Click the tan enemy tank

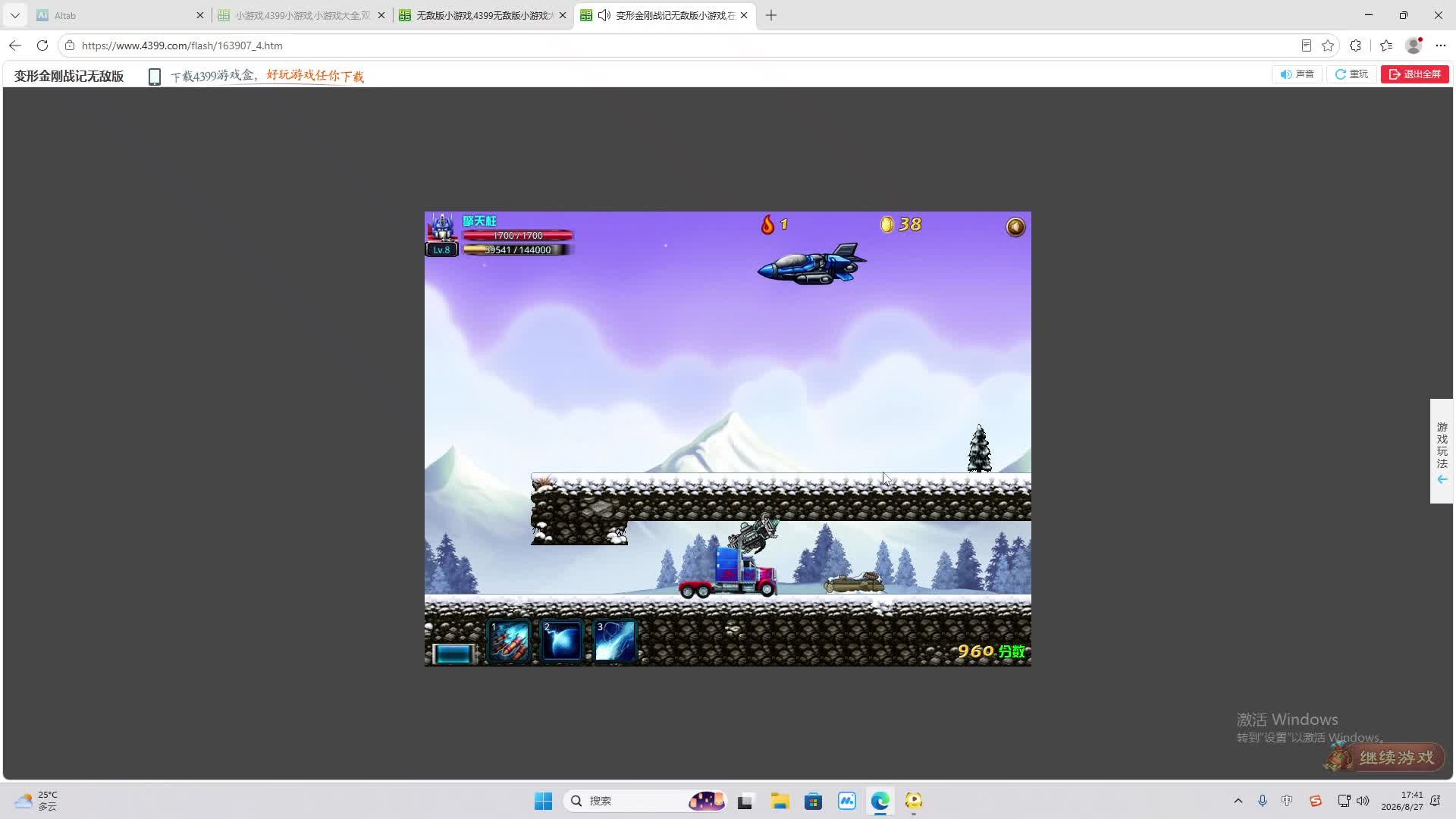(855, 582)
